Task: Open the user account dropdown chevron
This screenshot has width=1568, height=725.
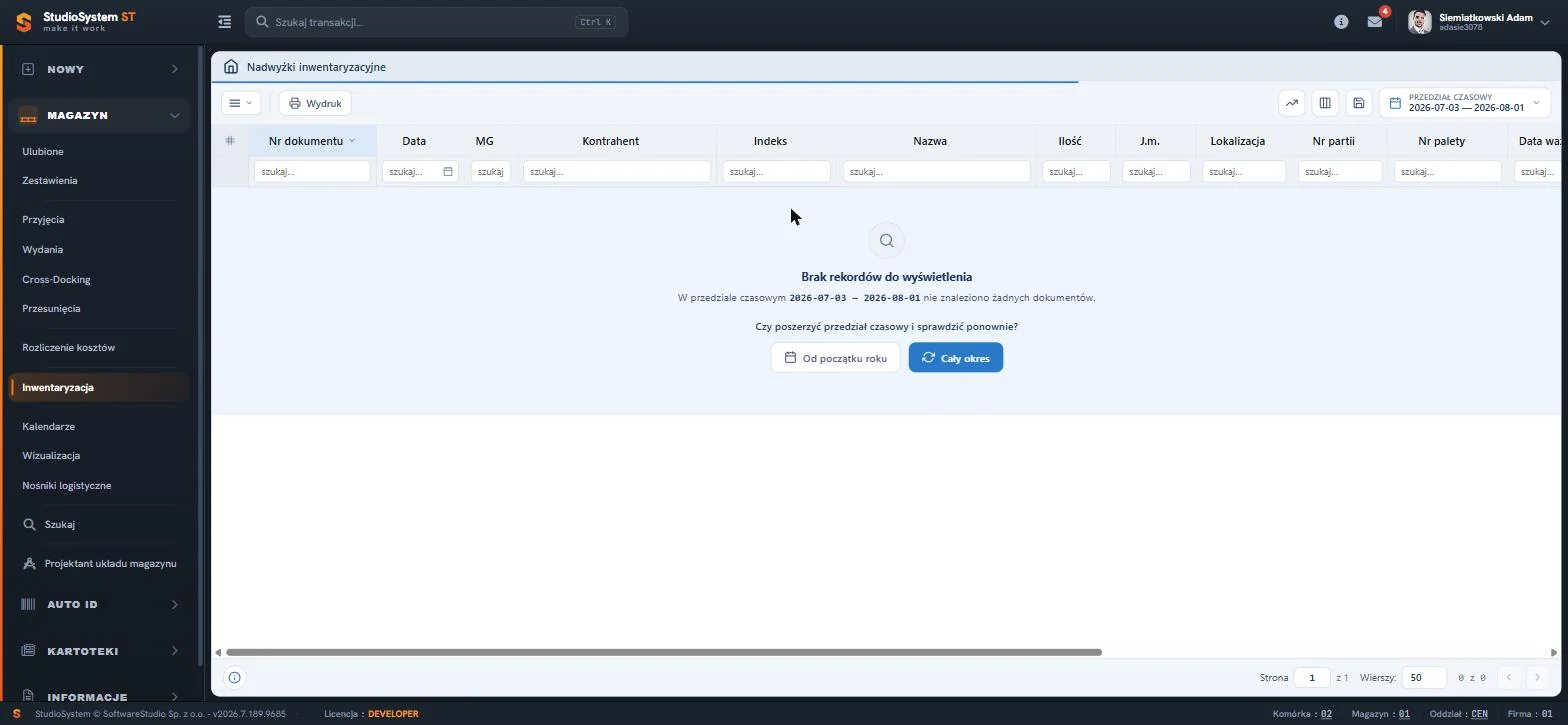Action: (1545, 22)
